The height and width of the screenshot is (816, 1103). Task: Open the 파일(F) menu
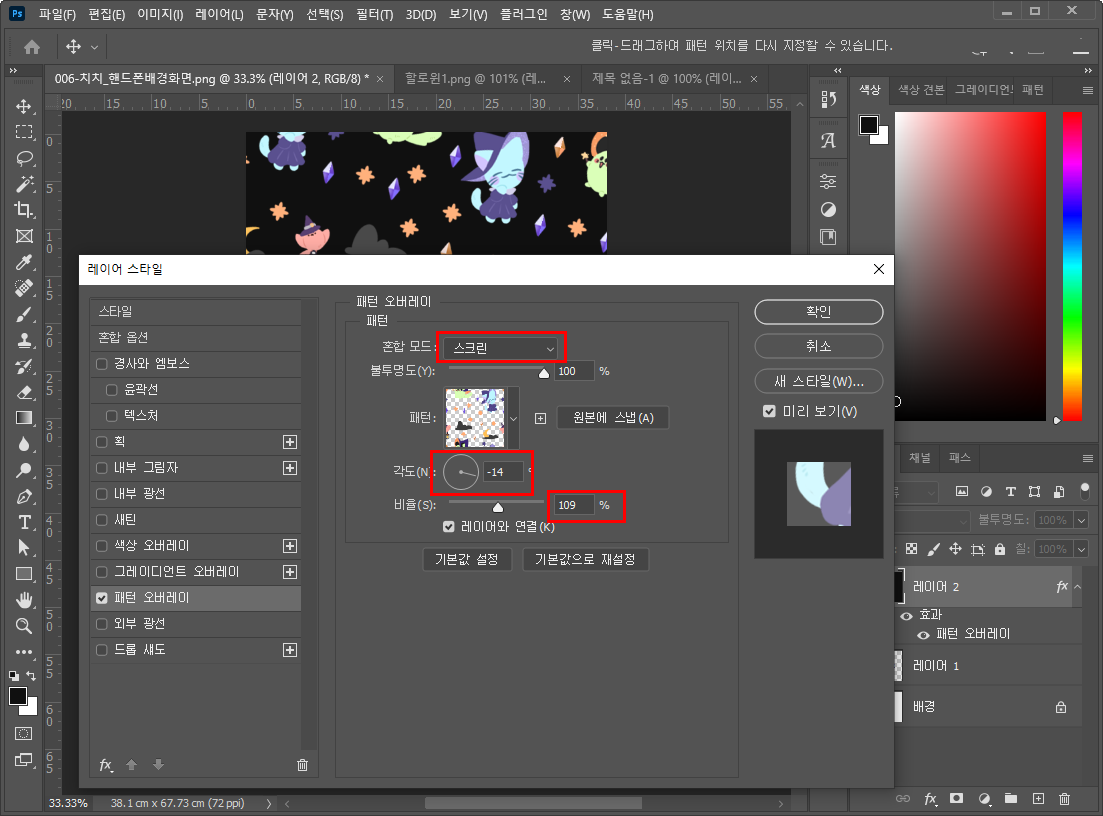coord(58,15)
